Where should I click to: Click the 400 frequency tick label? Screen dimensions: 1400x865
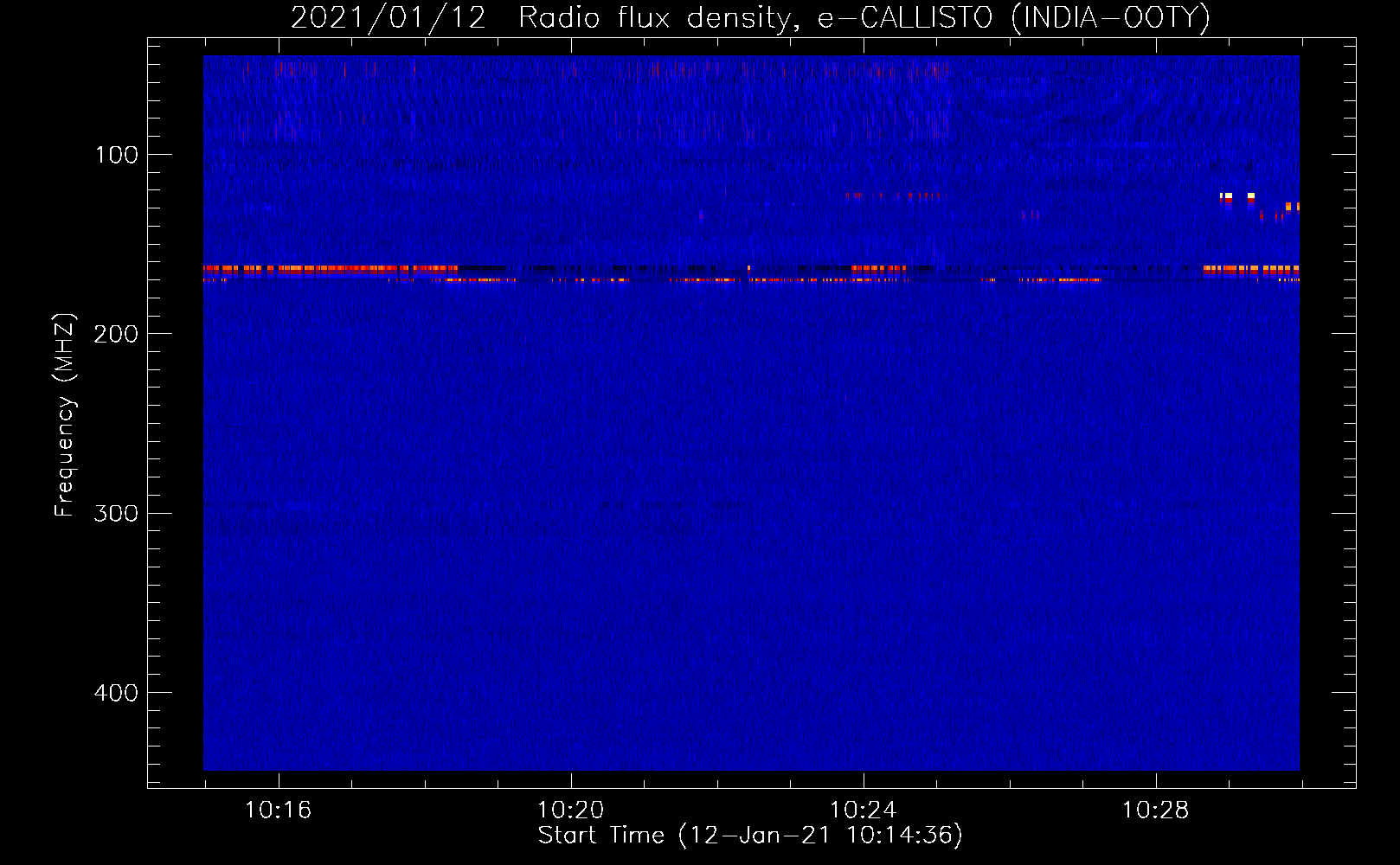[x=117, y=693]
